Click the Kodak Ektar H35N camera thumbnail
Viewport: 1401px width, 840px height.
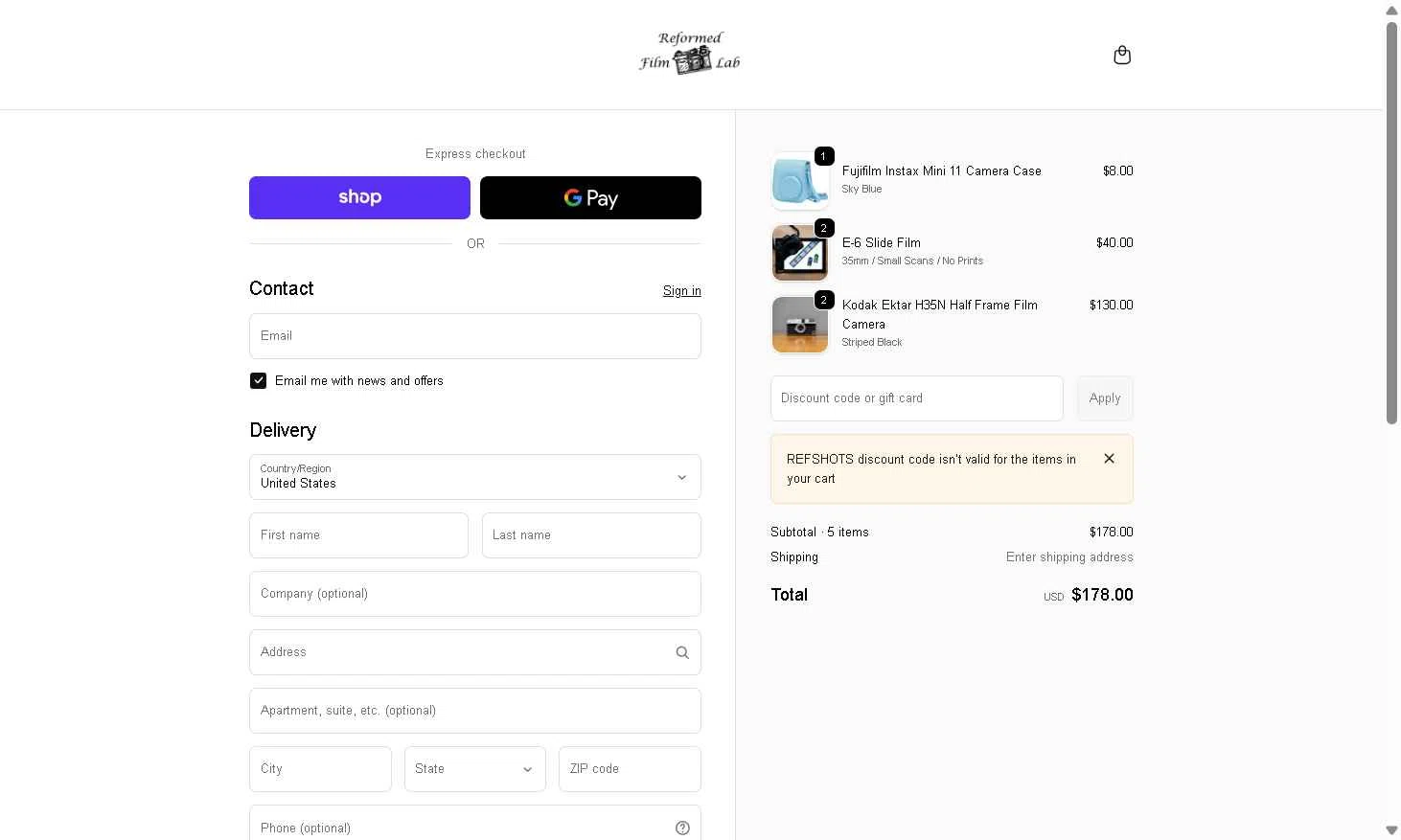800,325
